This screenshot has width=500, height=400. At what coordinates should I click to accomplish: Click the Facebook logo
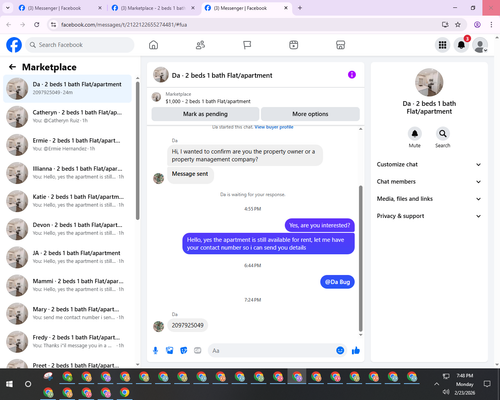point(14,45)
